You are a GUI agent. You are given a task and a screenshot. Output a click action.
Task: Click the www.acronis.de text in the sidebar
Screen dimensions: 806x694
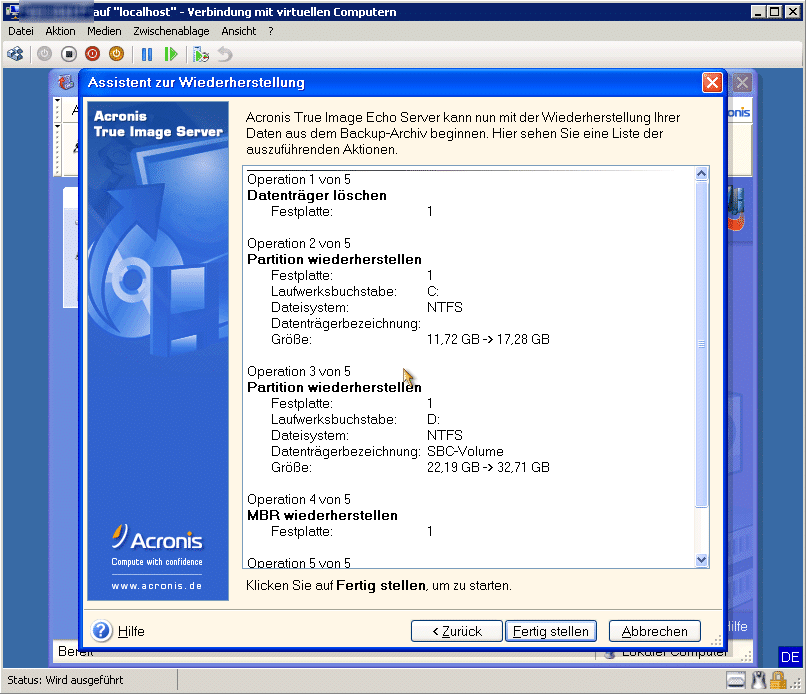point(157,586)
